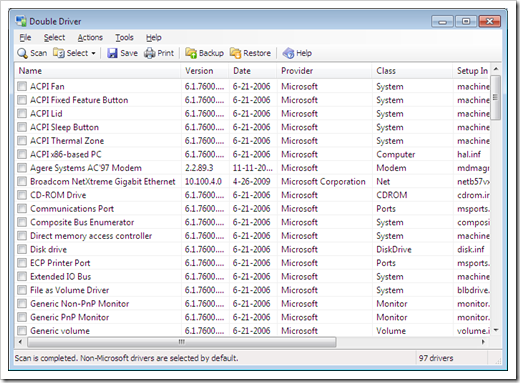The width and height of the screenshot is (520, 383).
Task: Check the Generic Non-PnP Monitor checkbox
Action: coord(22,304)
